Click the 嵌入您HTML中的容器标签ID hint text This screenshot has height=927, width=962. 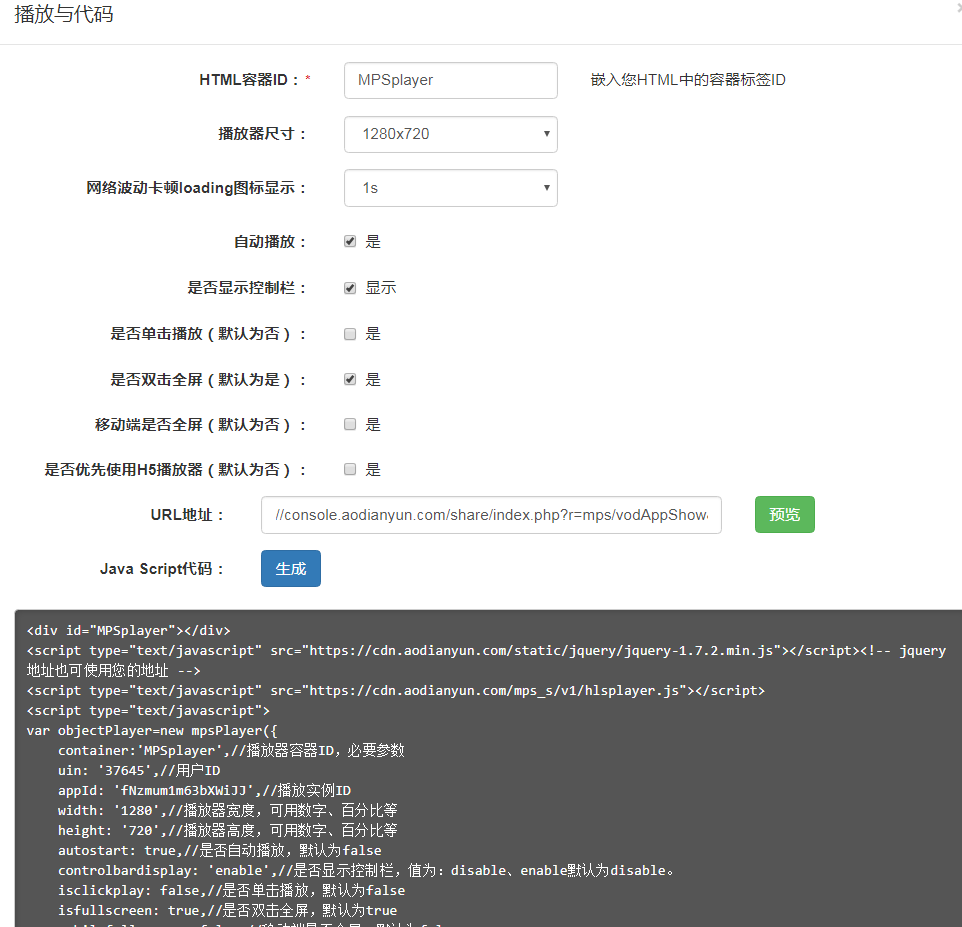tap(688, 80)
